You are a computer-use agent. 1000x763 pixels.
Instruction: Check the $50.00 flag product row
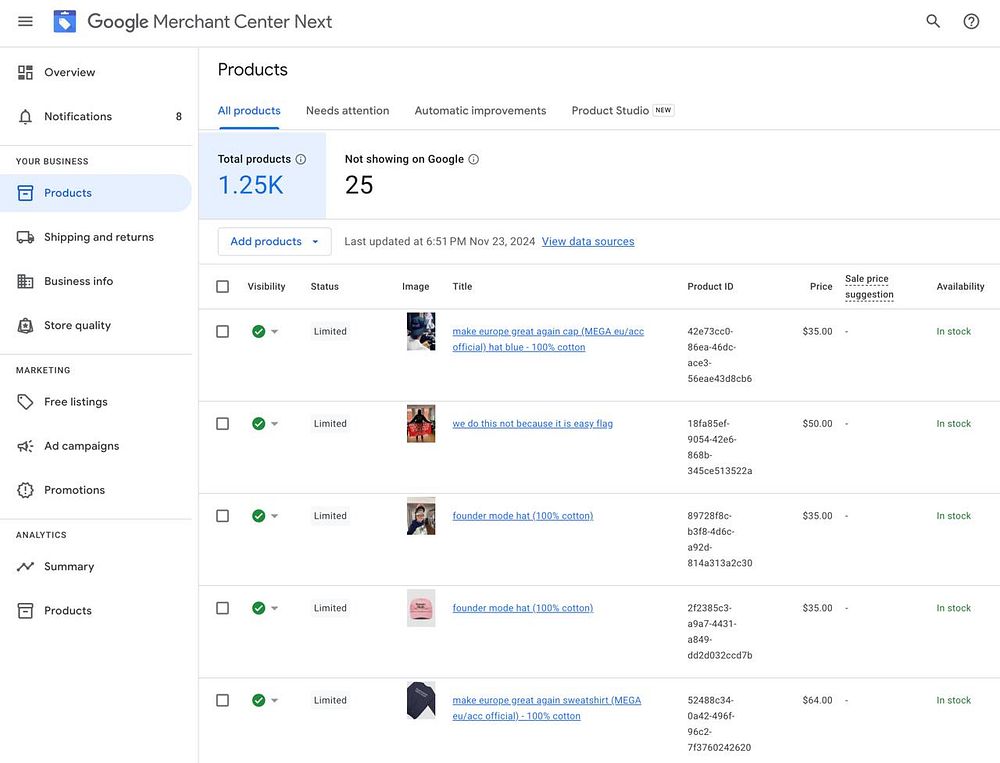pos(222,424)
